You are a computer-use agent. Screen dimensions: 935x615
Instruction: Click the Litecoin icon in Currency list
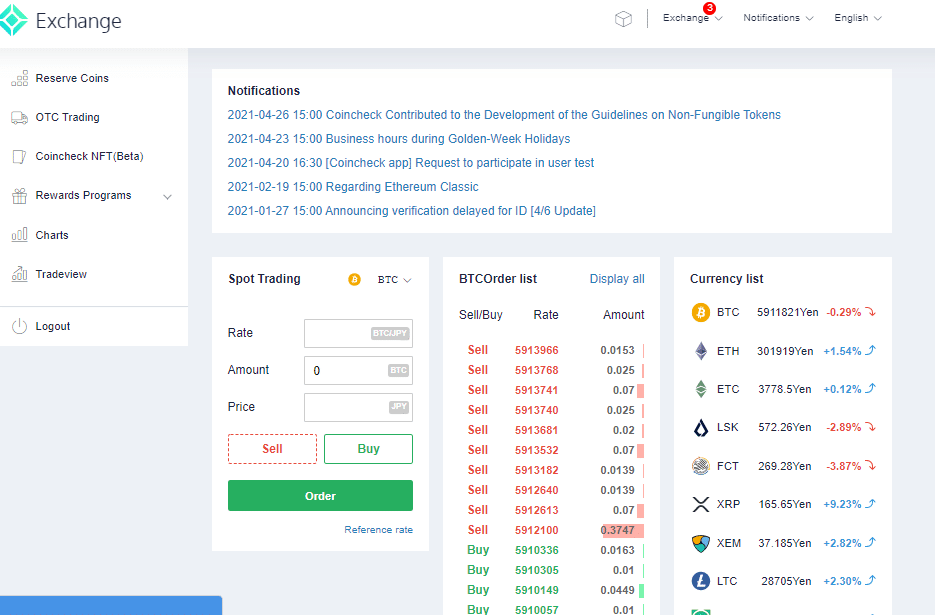click(701, 581)
